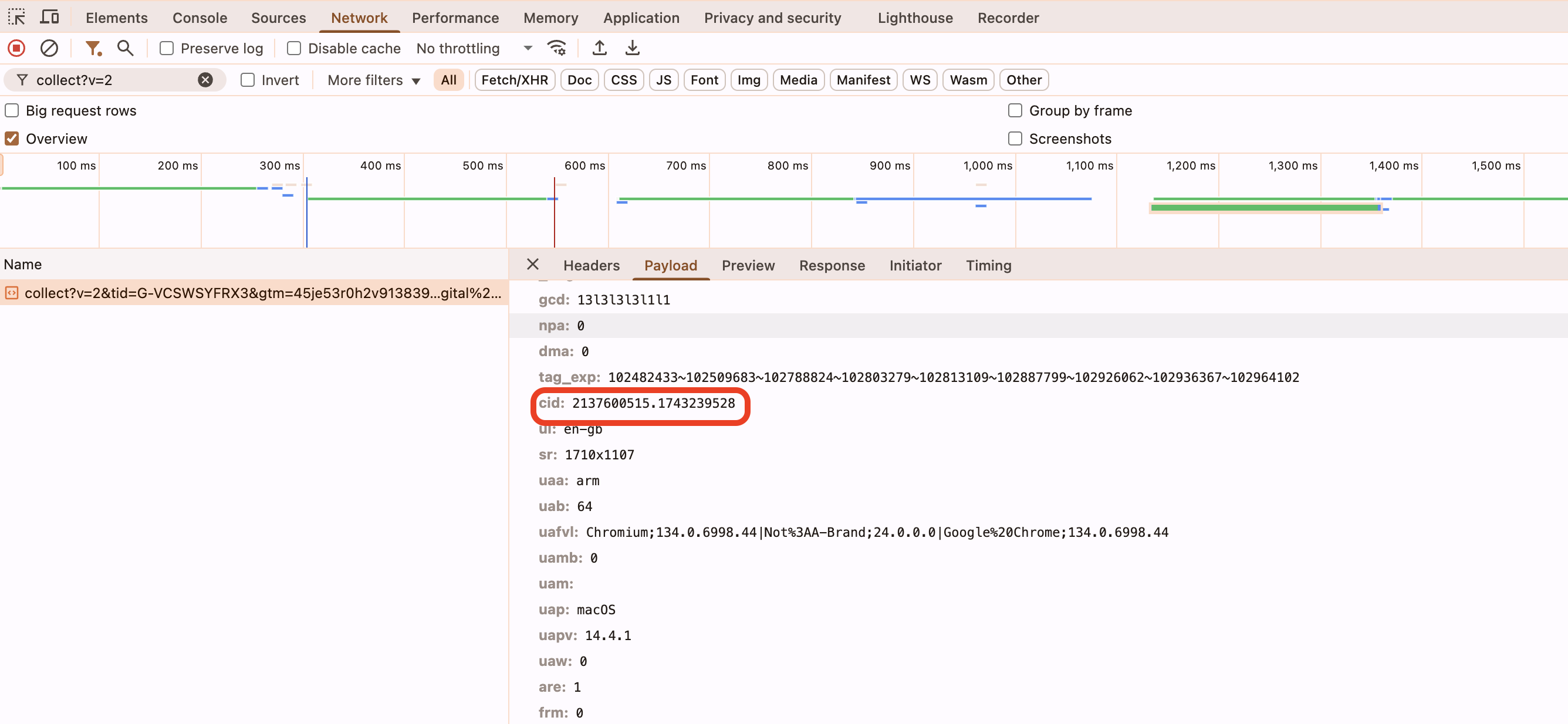Select the All request type filter
The width and height of the screenshot is (1568, 724).
[448, 80]
